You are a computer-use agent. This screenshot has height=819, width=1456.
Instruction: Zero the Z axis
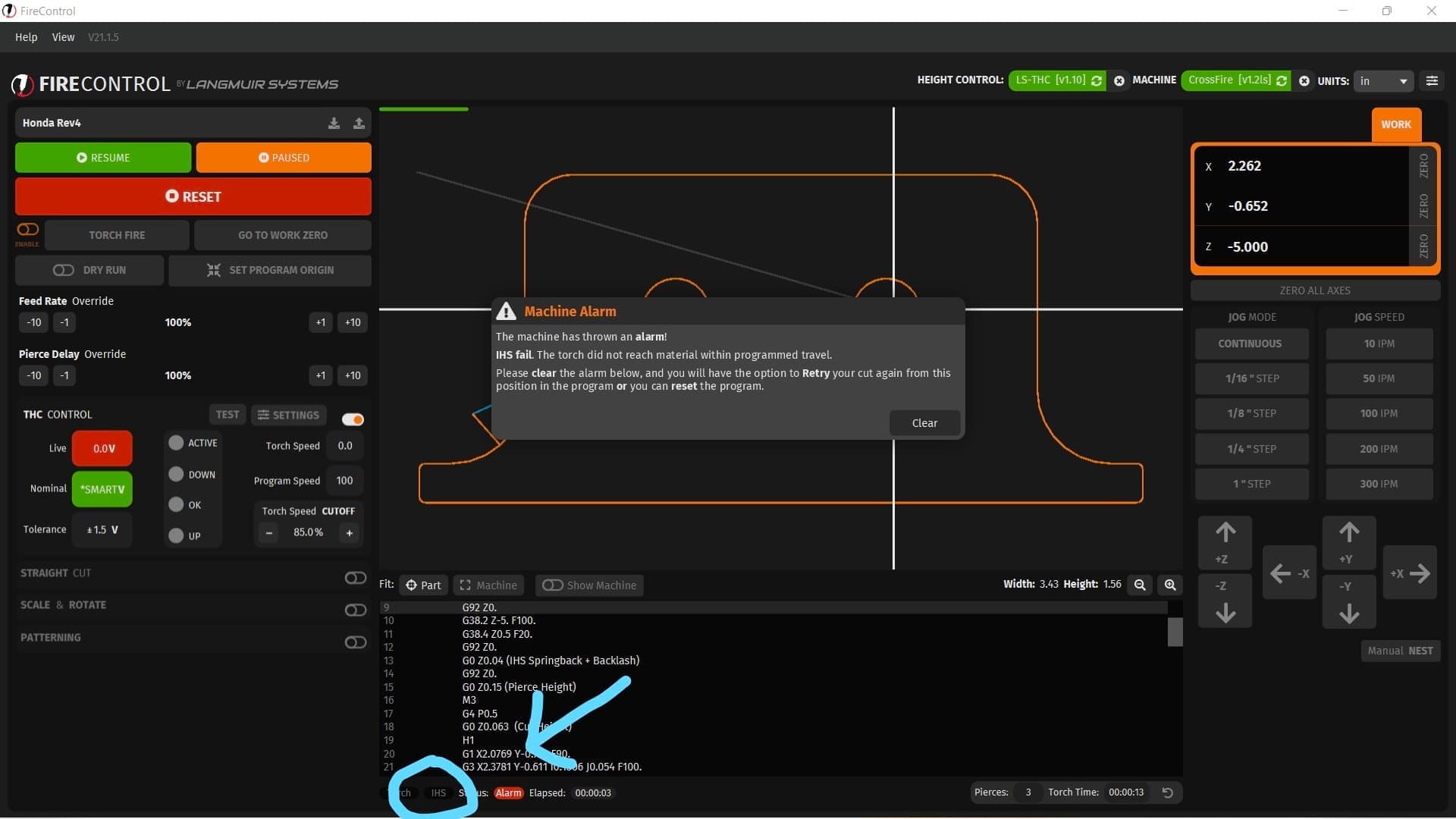1423,246
